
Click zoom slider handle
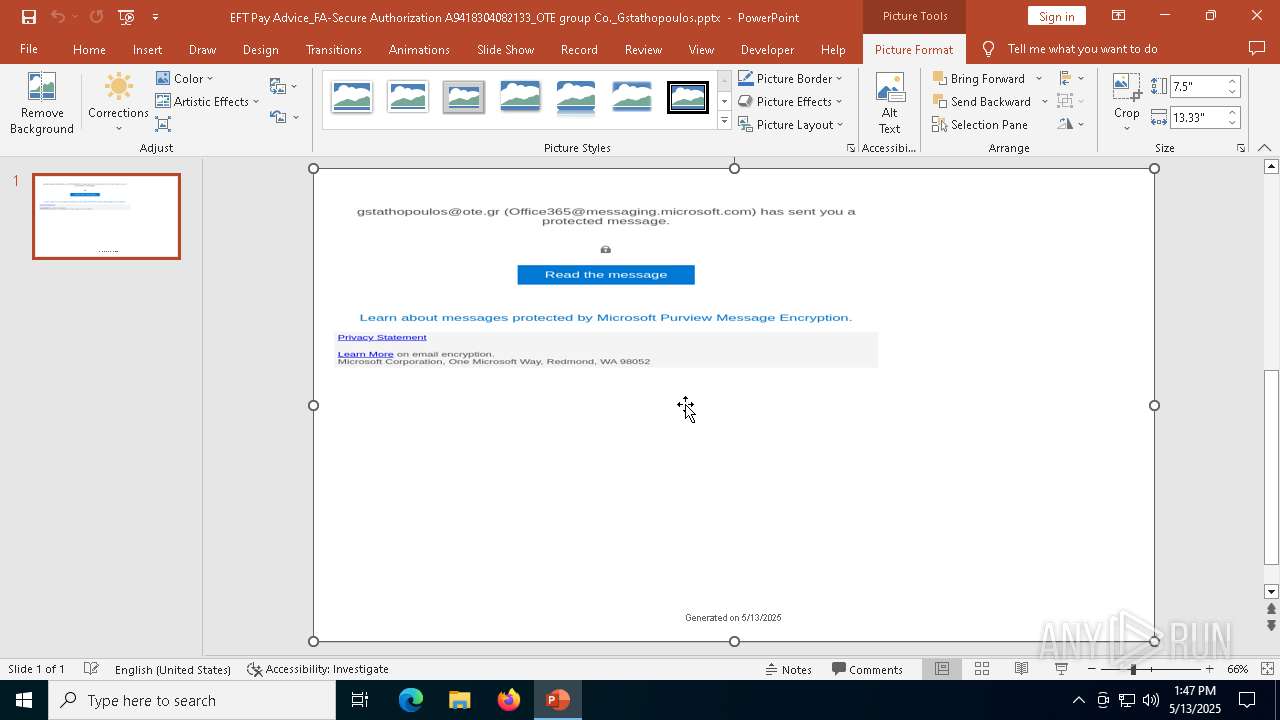(1133, 669)
